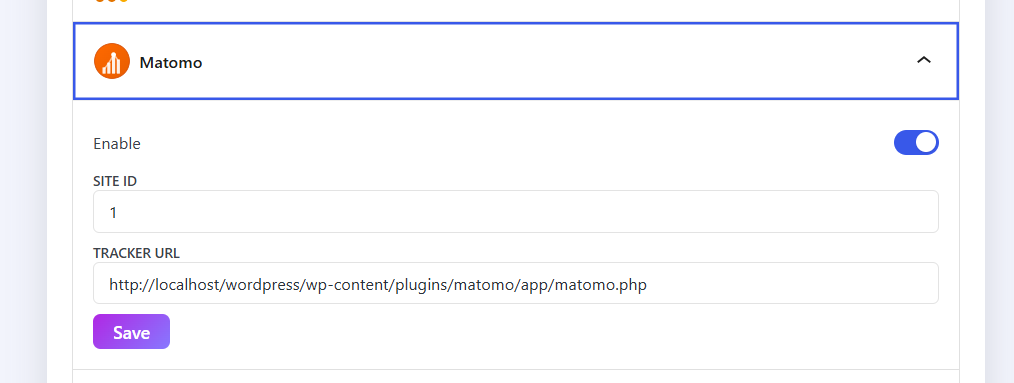Save the Matomo settings
Viewport: 1014px width, 383px height.
[x=131, y=331]
